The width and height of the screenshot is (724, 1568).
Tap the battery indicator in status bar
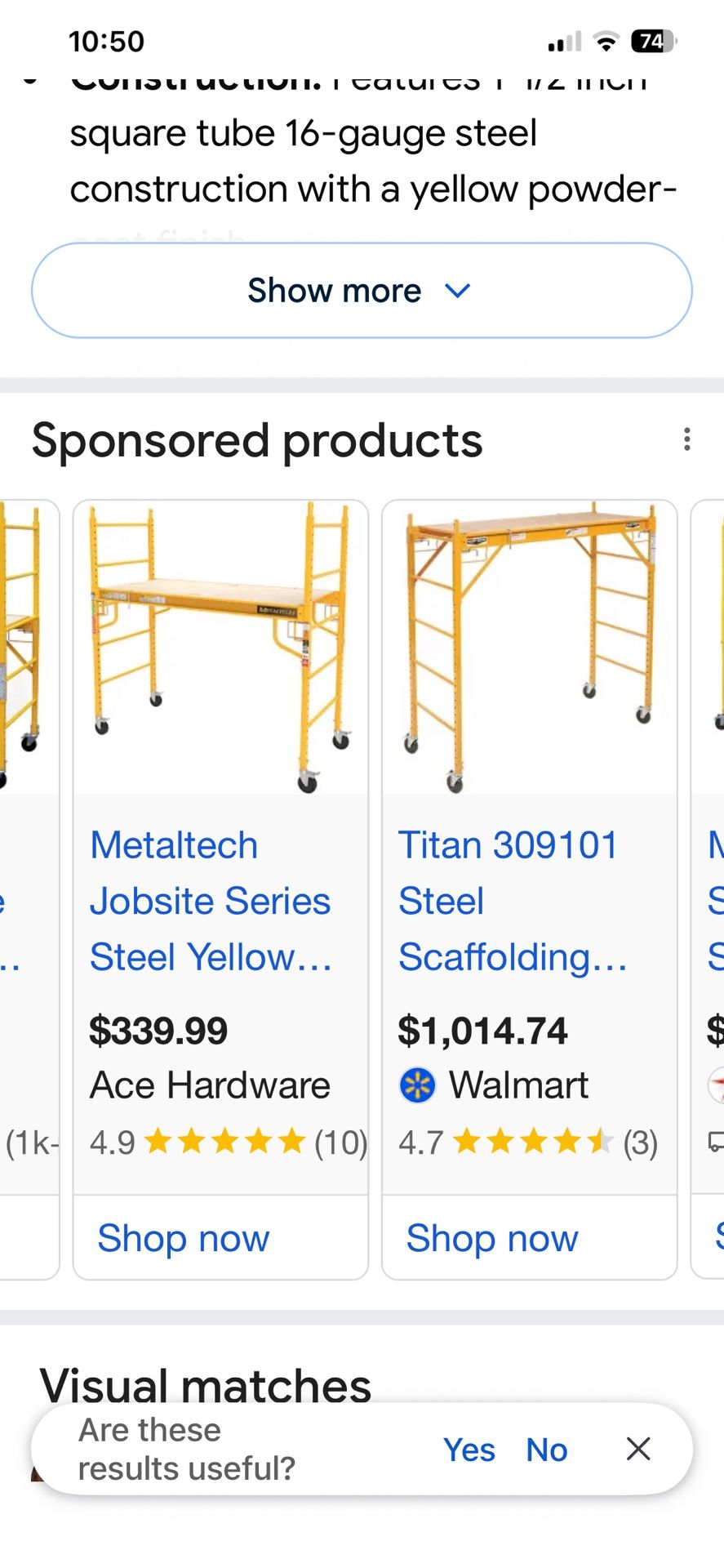[x=653, y=42]
